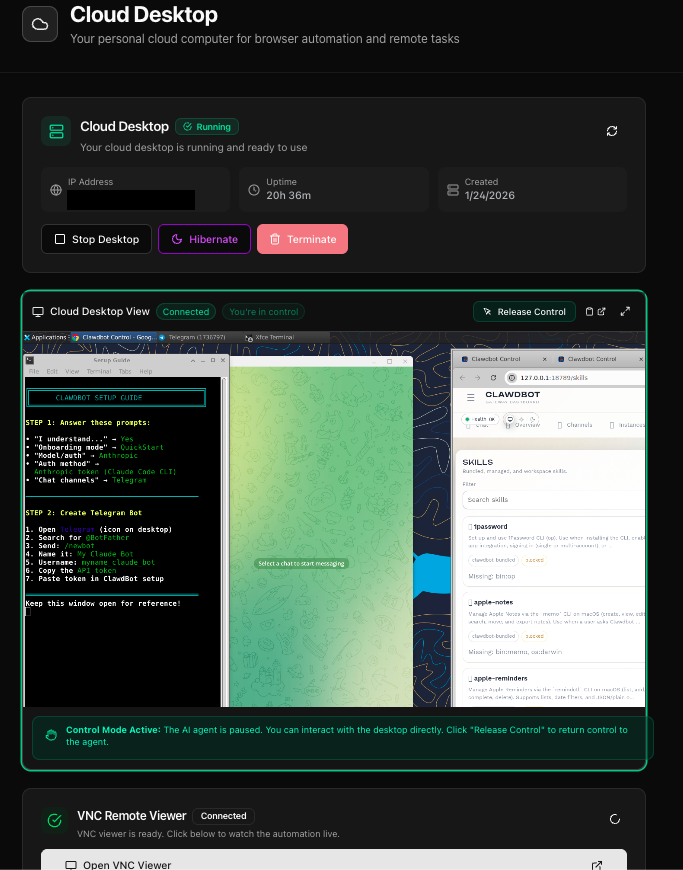This screenshot has height=870, width=683.
Task: Click the Stop Desktop button
Action: click(97, 239)
